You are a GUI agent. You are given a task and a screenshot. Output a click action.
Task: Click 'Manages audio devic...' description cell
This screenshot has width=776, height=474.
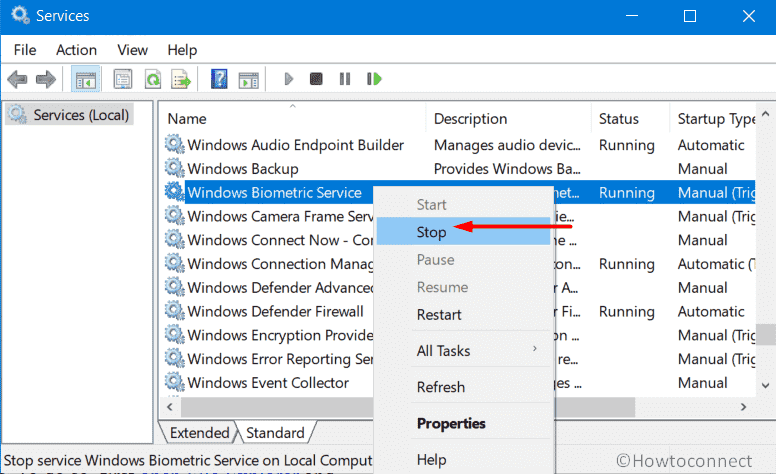tap(507, 145)
